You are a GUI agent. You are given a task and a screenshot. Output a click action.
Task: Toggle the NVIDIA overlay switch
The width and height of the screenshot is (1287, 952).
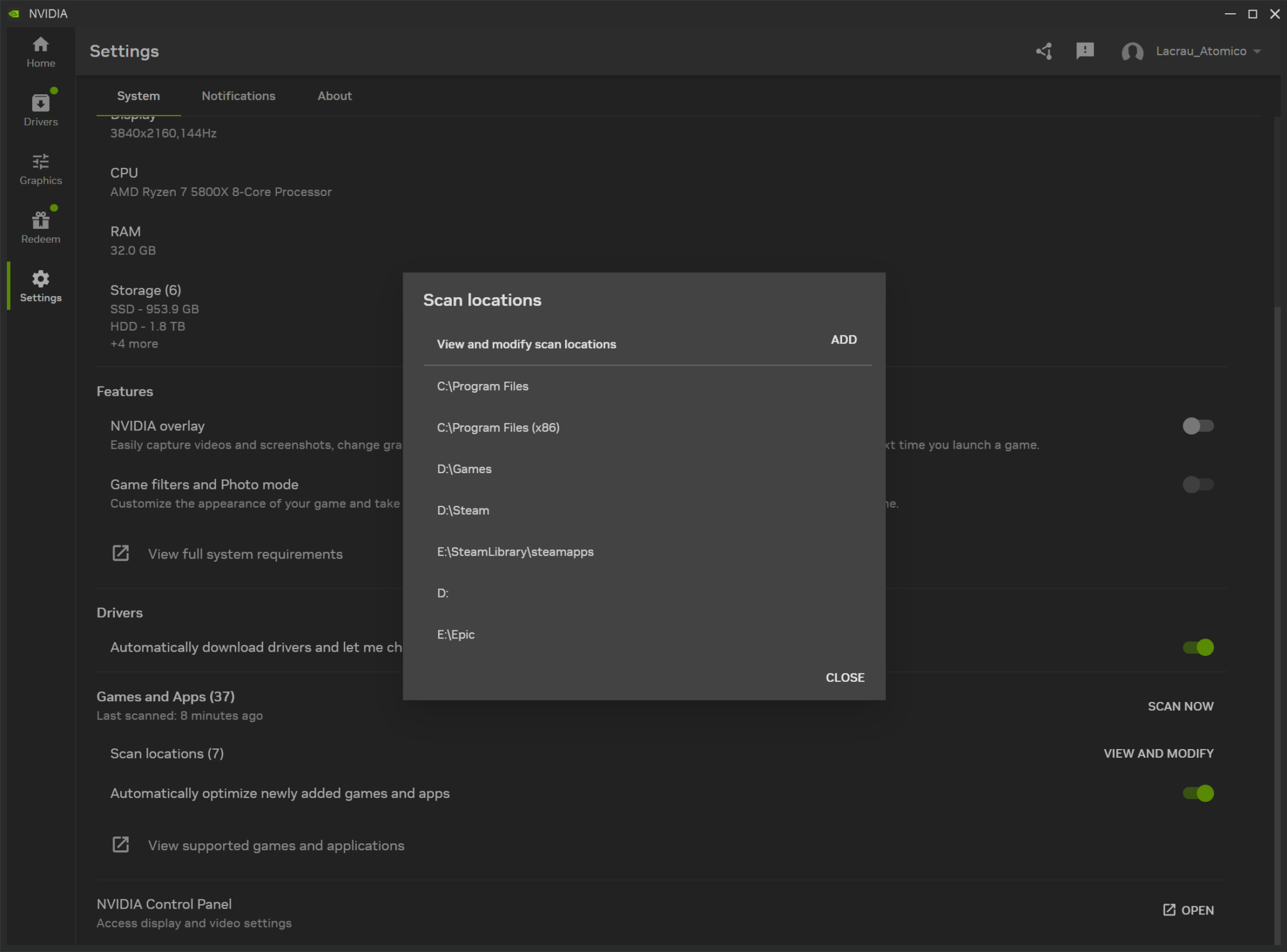[x=1198, y=426]
